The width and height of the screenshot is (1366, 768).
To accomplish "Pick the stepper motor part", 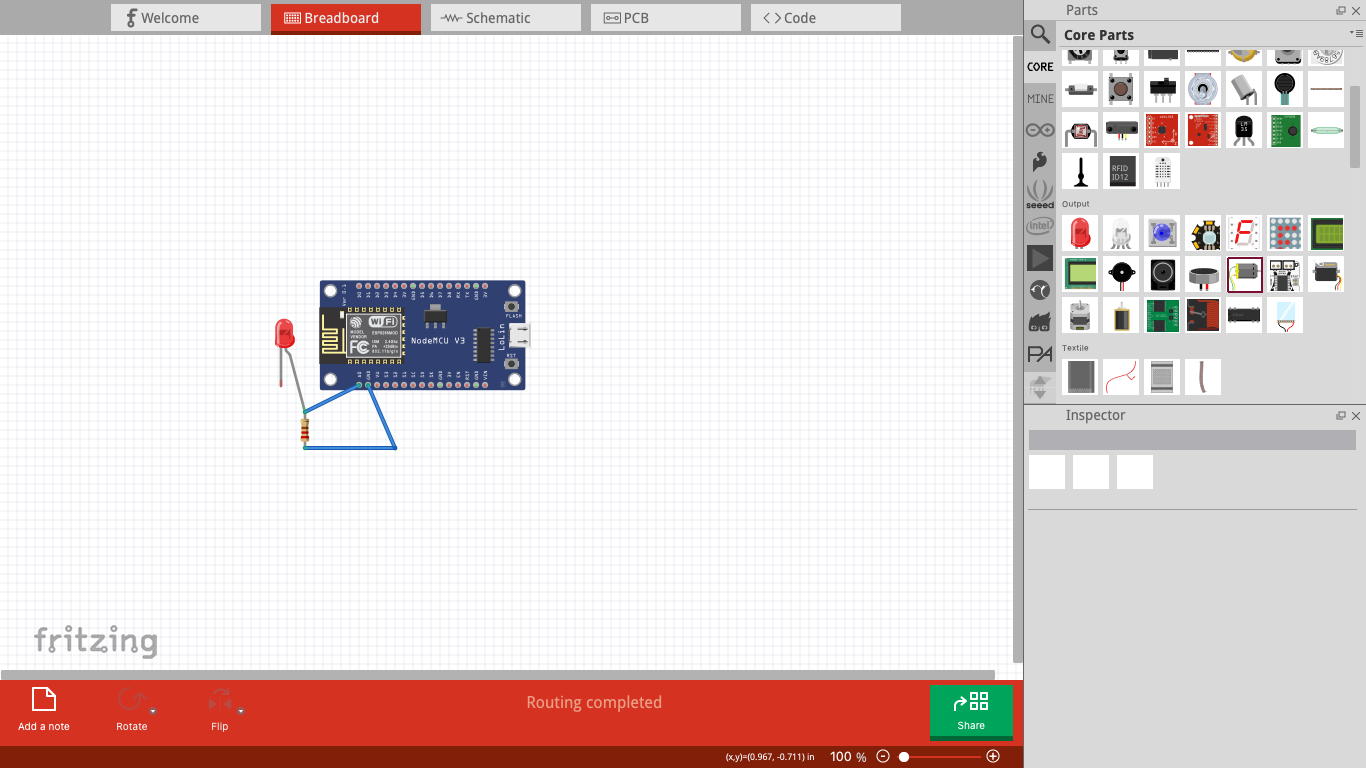I will click(x=1080, y=315).
